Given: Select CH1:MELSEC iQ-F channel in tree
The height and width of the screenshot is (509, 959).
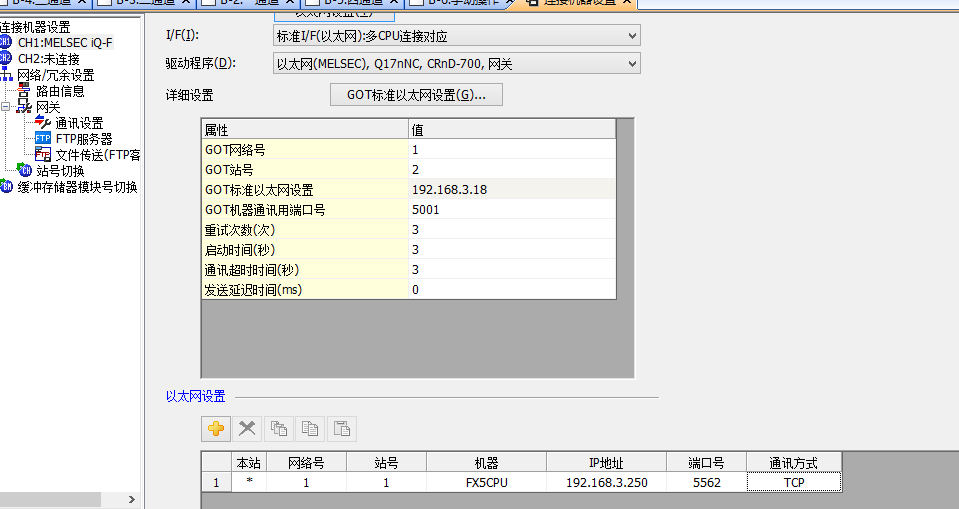Looking at the screenshot, I should (x=65, y=43).
